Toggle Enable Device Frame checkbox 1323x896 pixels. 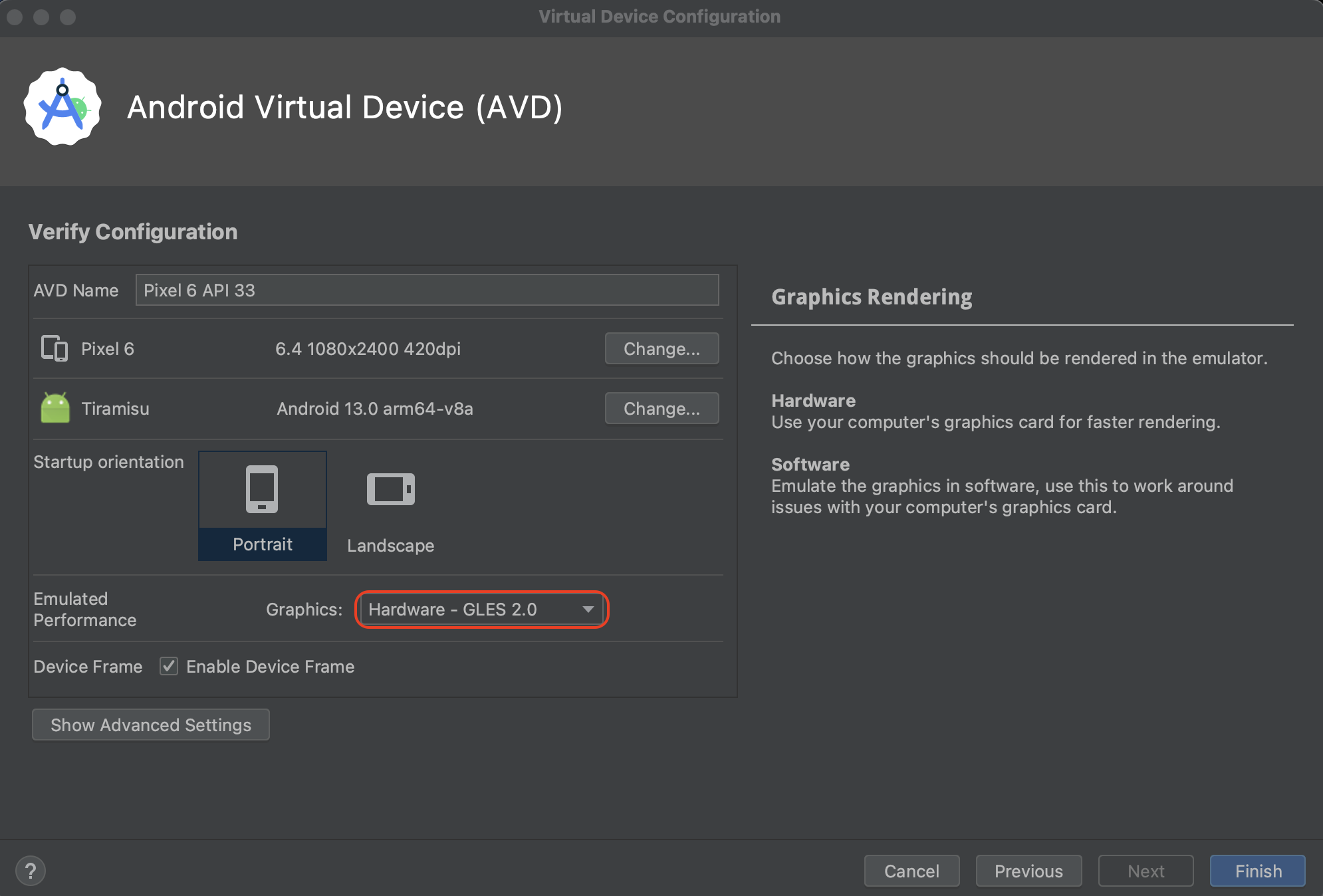click(169, 666)
